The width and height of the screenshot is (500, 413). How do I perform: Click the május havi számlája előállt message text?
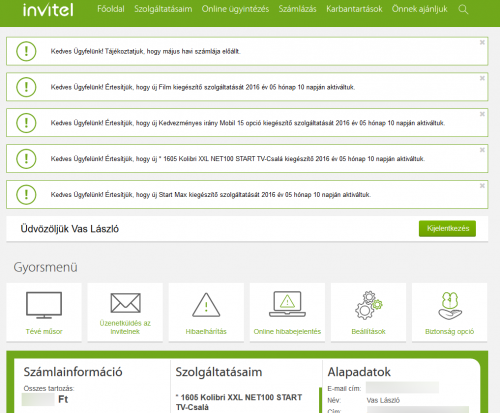click(x=146, y=51)
